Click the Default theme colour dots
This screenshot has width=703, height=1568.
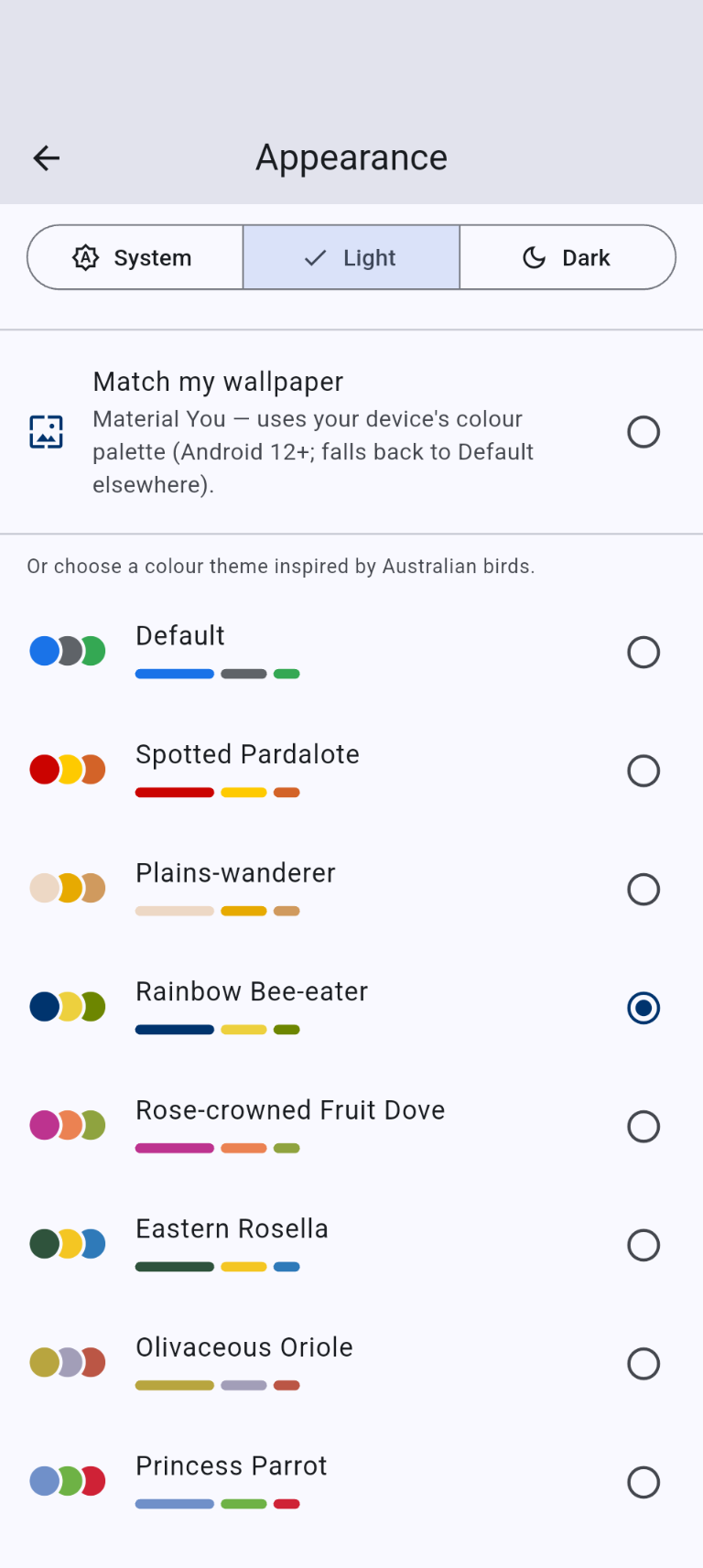[68, 651]
